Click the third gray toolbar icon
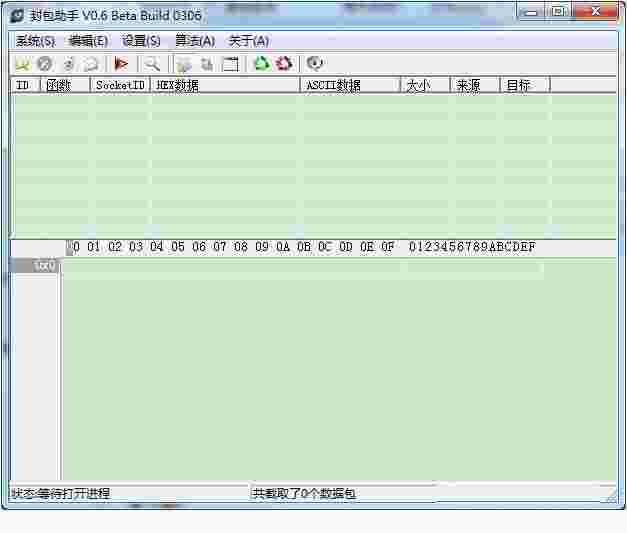Screen dimensions: 627x533 (x=69, y=64)
